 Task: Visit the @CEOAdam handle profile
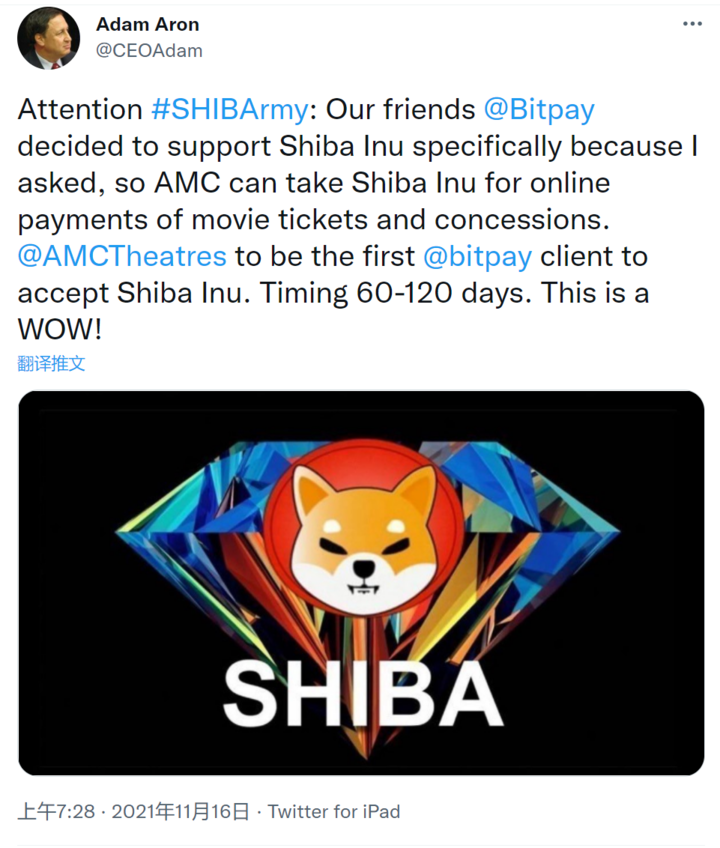point(149,50)
